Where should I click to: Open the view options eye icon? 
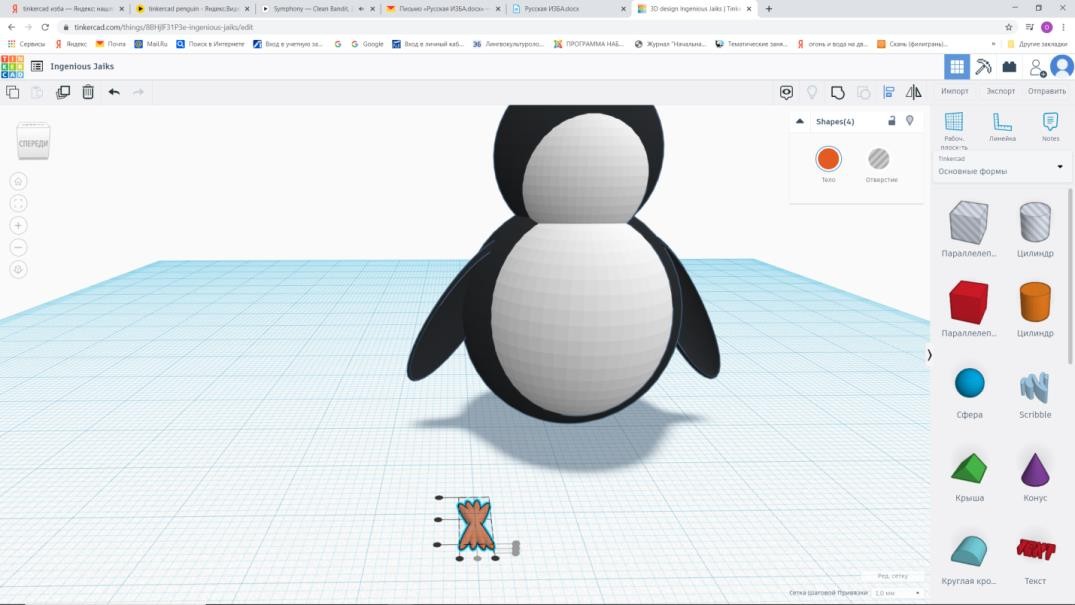click(x=786, y=92)
